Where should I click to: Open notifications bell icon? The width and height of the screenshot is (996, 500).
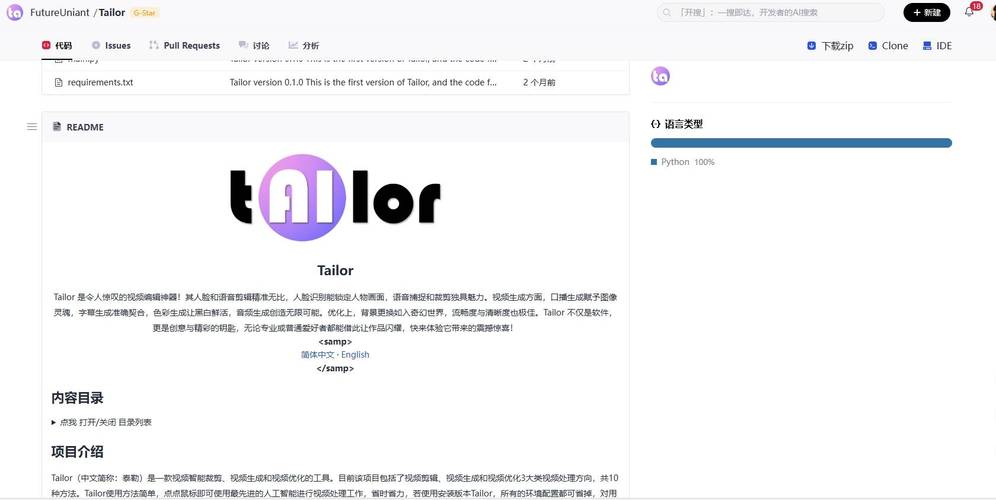pyautogui.click(x=969, y=12)
